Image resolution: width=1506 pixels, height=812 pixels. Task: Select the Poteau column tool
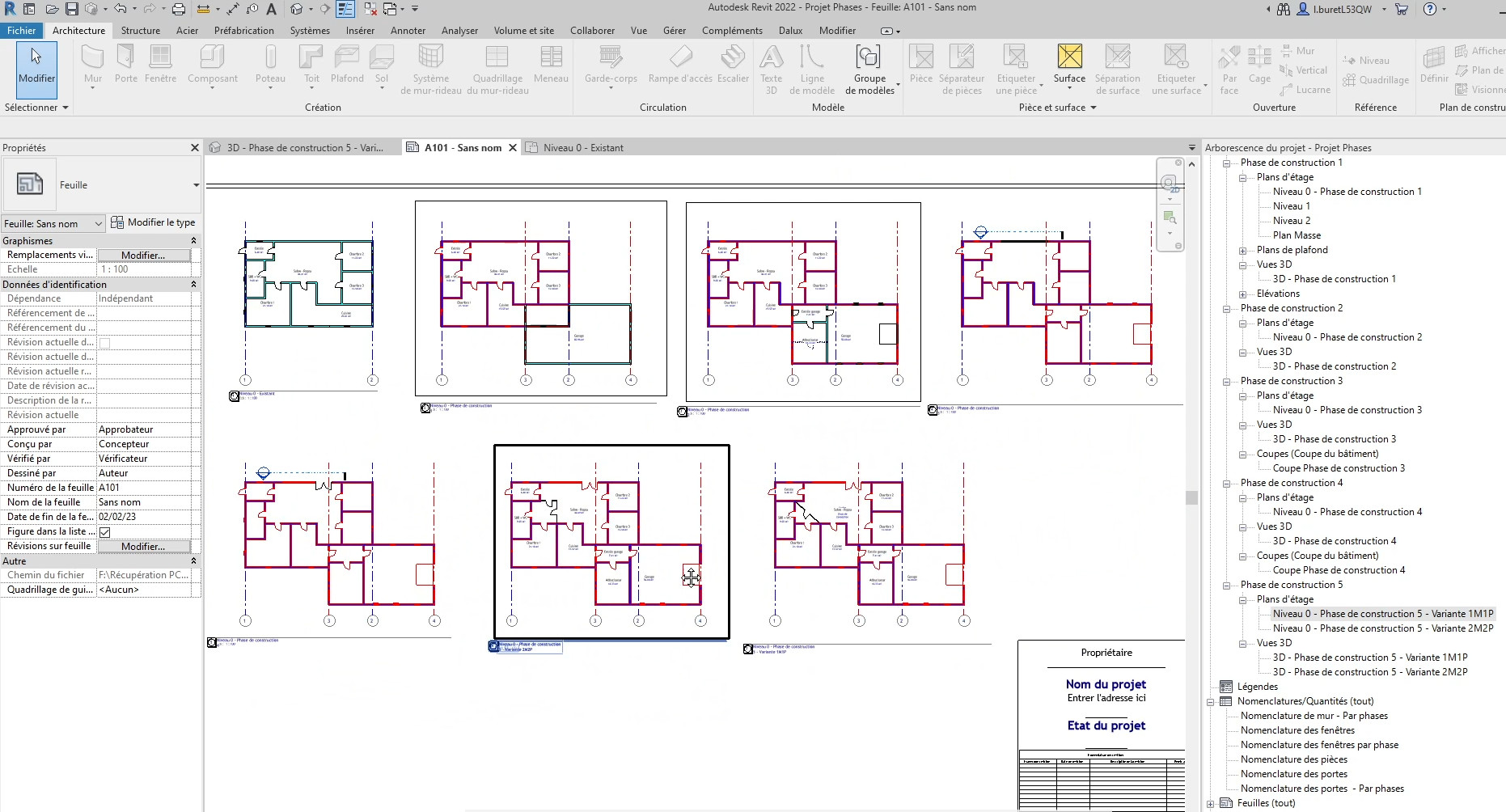270,64
